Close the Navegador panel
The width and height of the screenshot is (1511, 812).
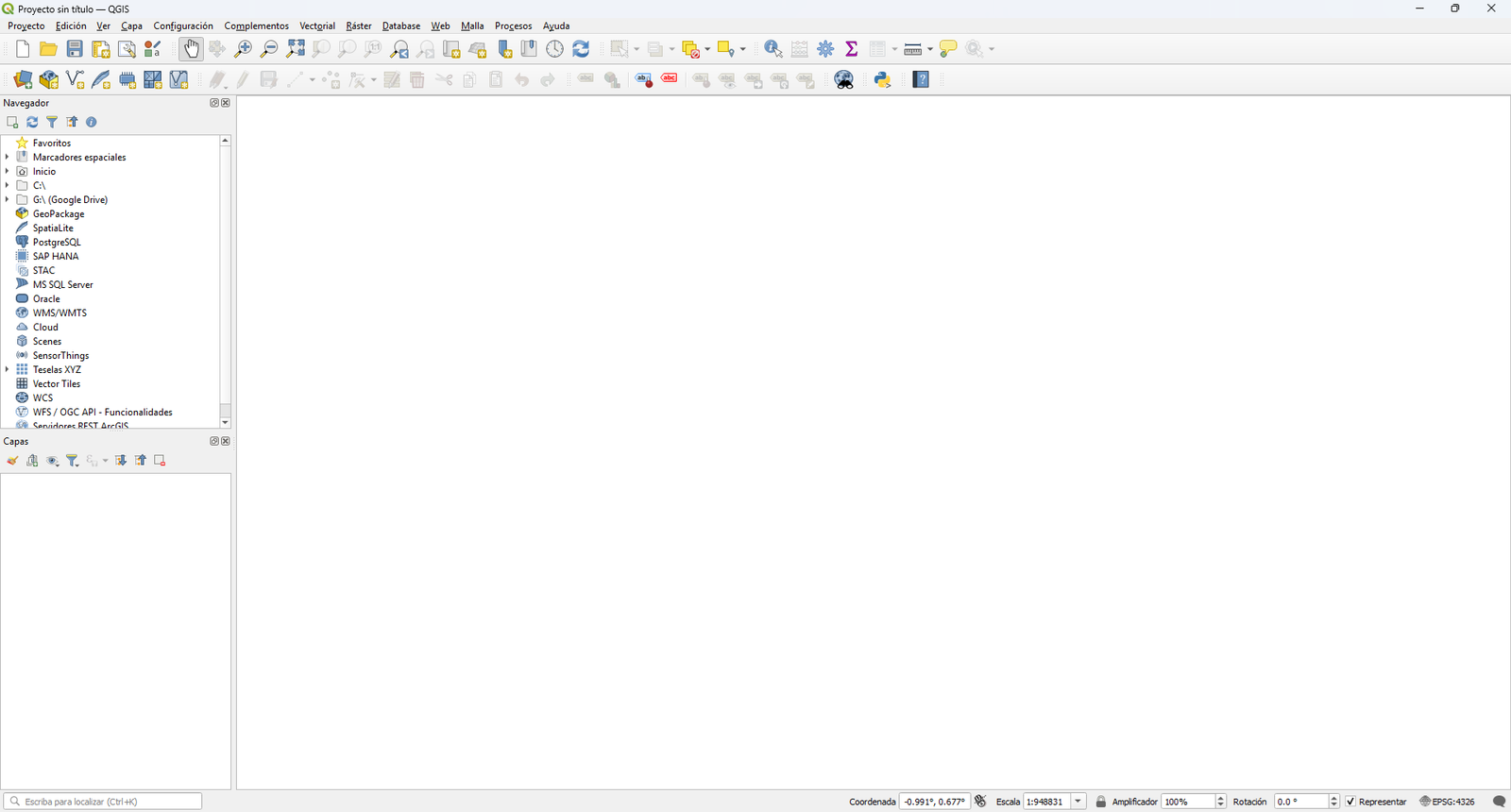226,103
